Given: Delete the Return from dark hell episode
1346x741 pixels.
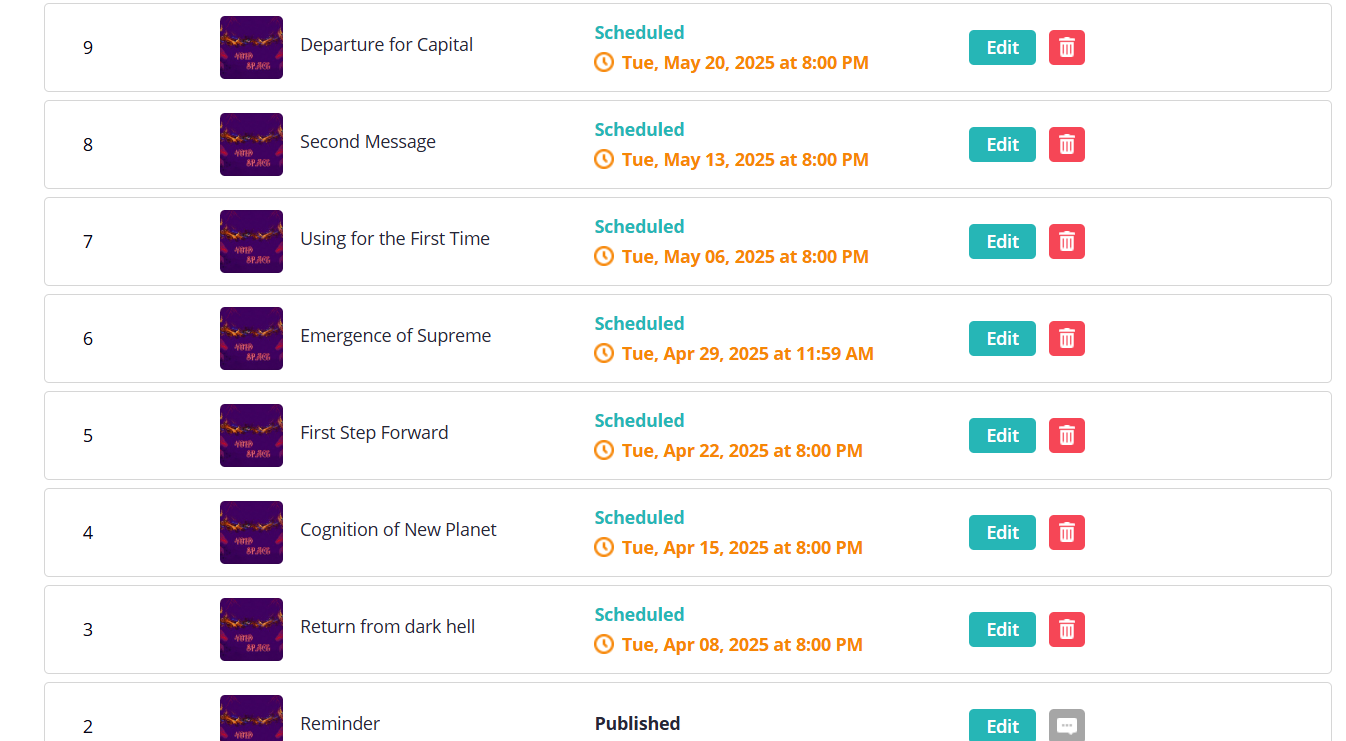Looking at the screenshot, I should pos(1066,630).
